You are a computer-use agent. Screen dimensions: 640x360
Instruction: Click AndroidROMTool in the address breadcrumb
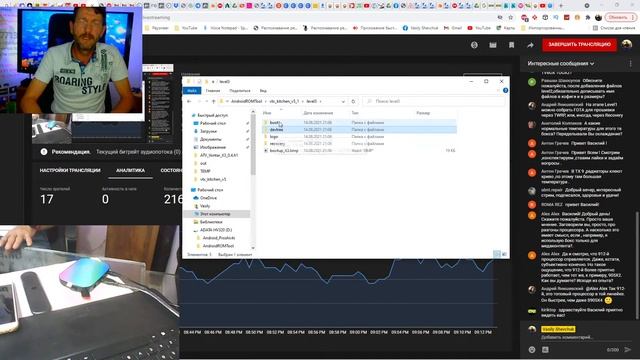coord(247,101)
